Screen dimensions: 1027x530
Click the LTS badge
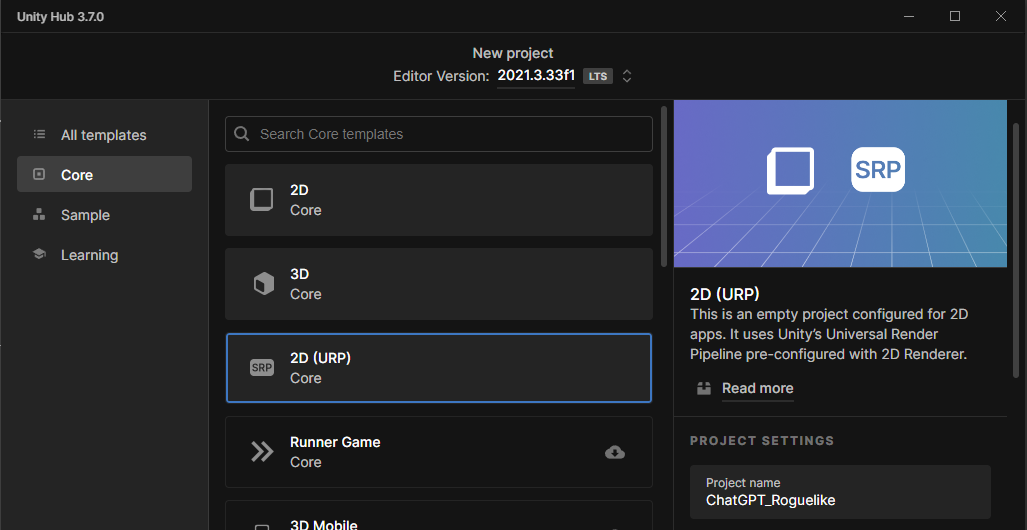click(x=598, y=76)
